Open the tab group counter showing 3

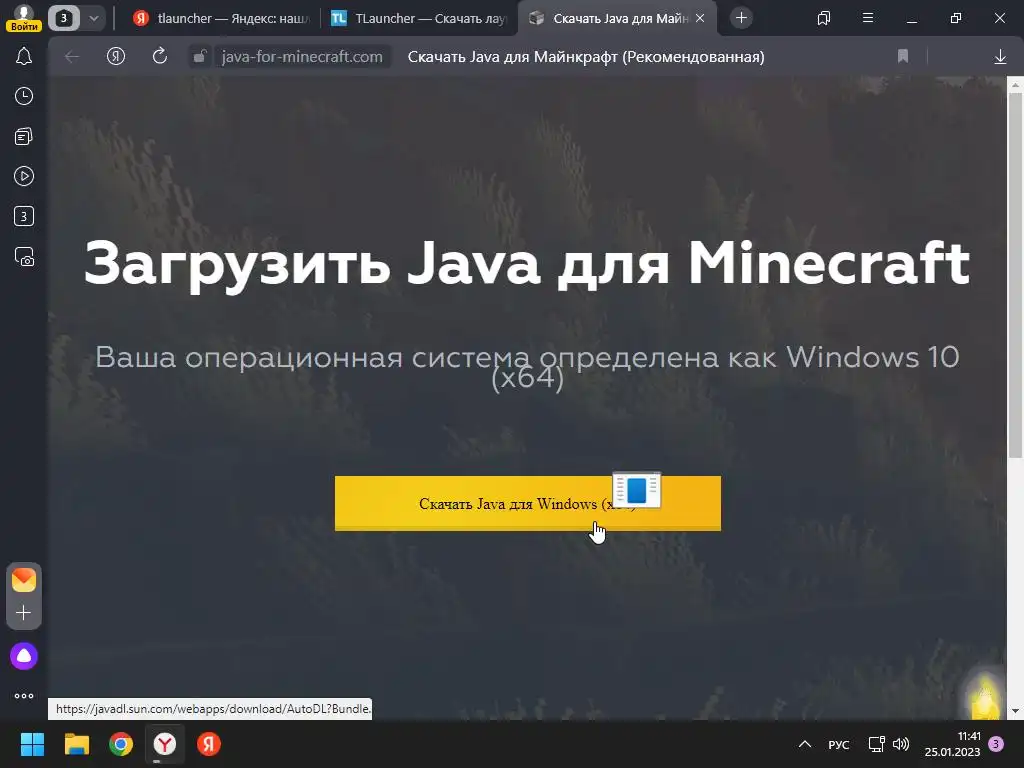63,18
